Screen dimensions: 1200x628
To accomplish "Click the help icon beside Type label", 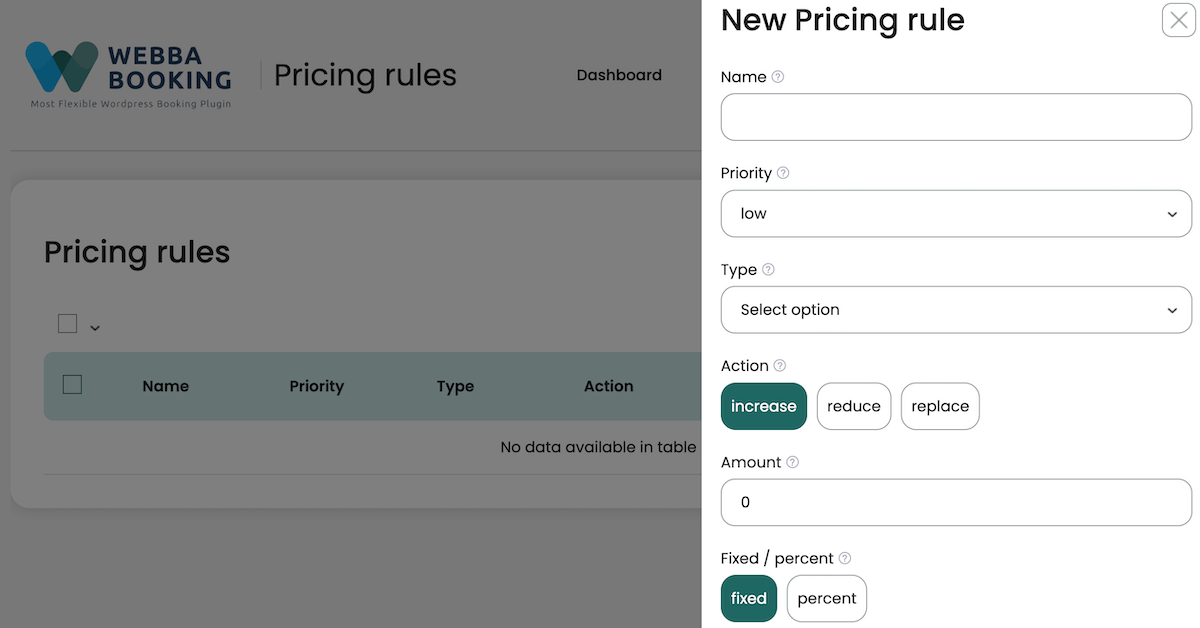I will tap(768, 269).
